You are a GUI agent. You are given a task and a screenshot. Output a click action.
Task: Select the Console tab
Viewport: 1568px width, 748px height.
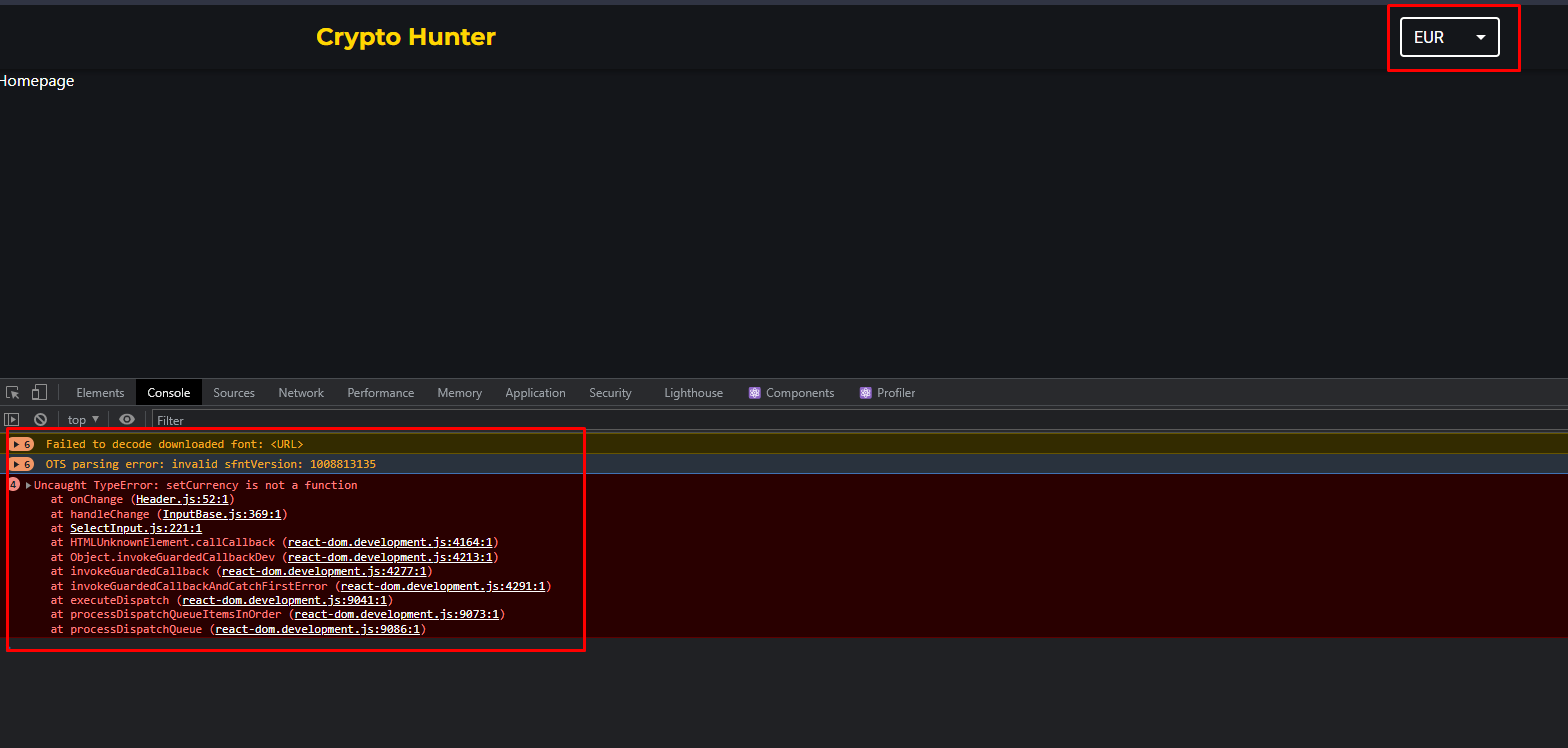(x=169, y=393)
